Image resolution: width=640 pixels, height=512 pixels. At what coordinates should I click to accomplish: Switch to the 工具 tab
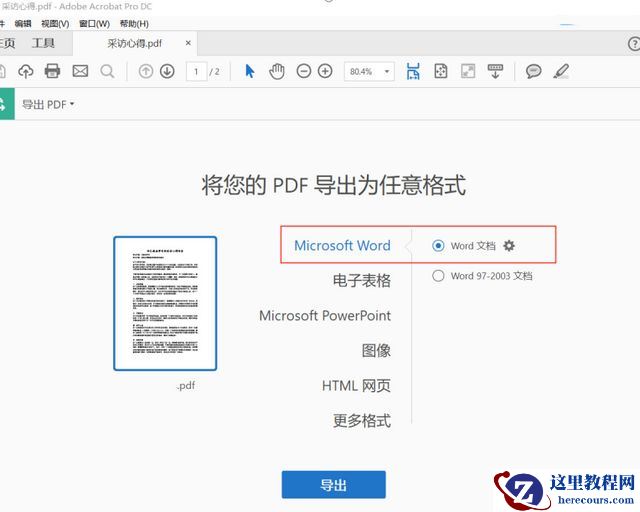coord(43,43)
